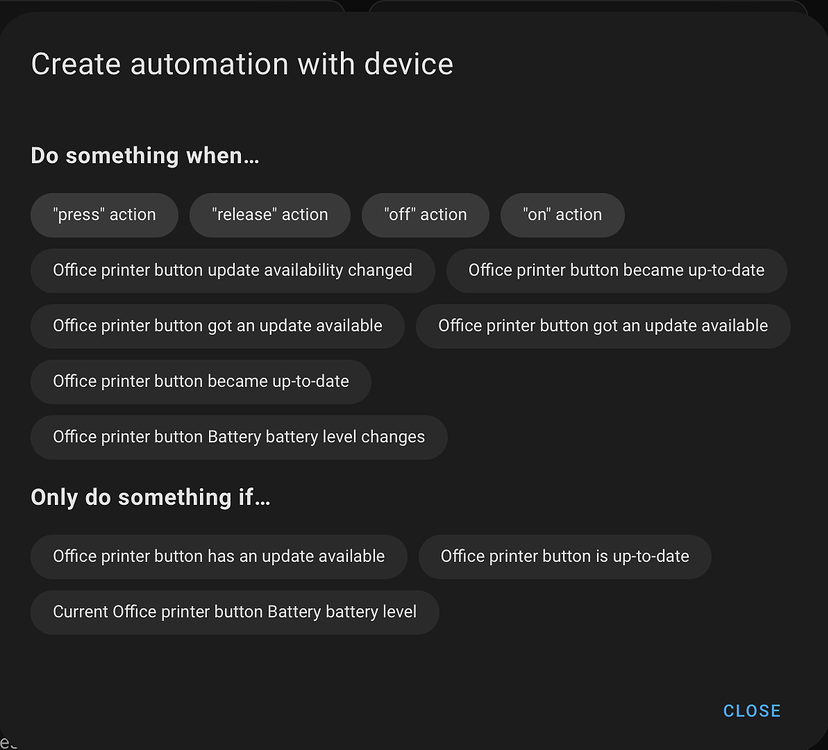
Task: Create automation from the "press" action
Action: [x=104, y=214]
